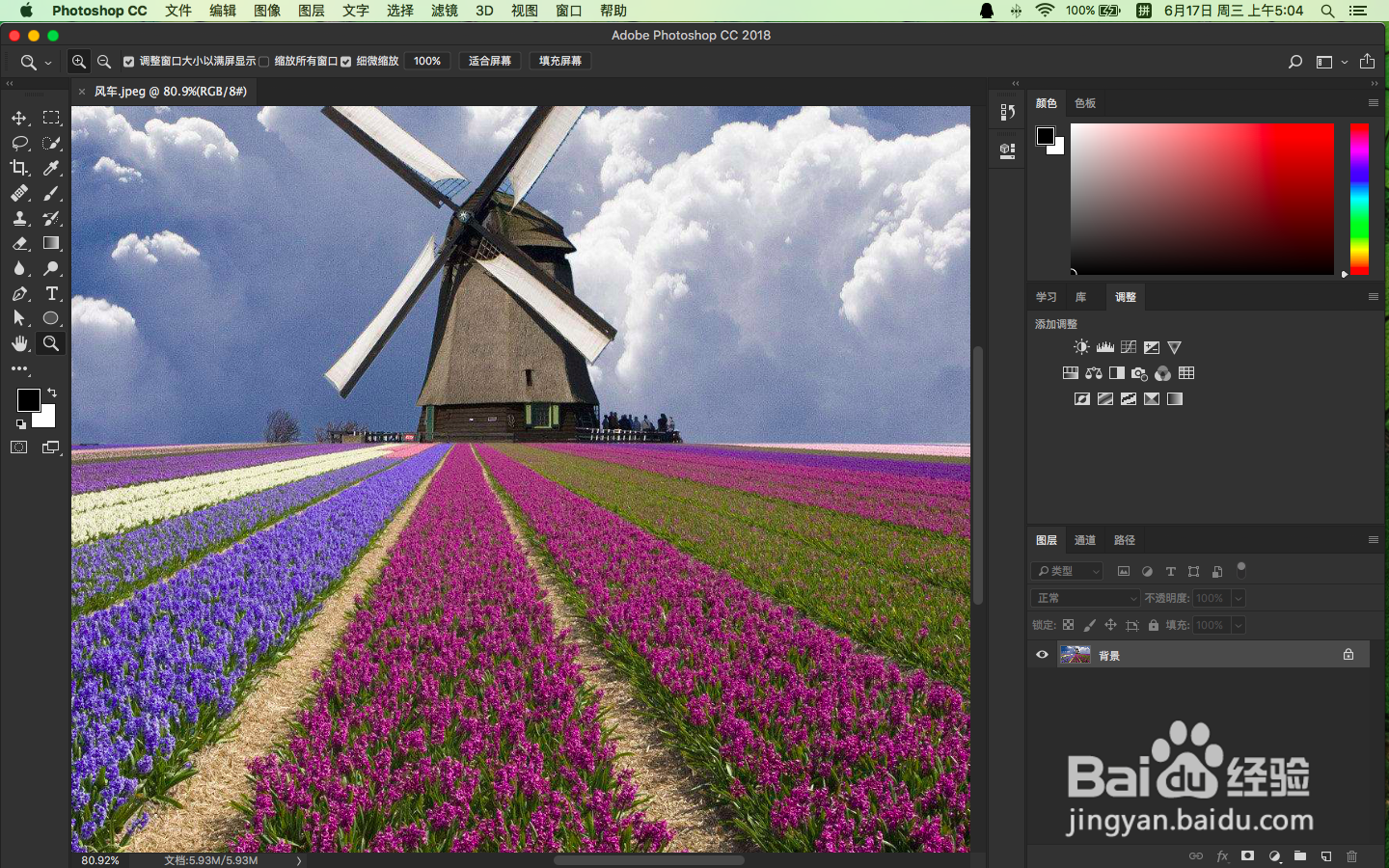The height and width of the screenshot is (868, 1389).
Task: Choose the Lasso tool
Action: tap(19, 143)
